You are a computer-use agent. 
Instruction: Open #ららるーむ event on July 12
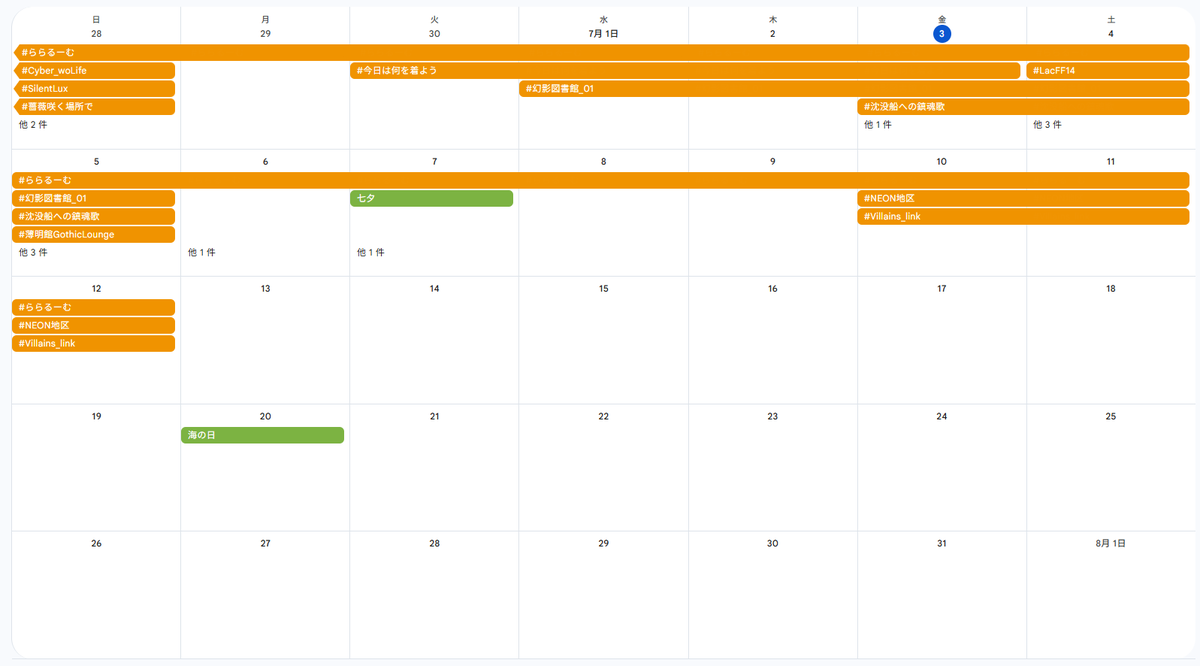click(94, 308)
